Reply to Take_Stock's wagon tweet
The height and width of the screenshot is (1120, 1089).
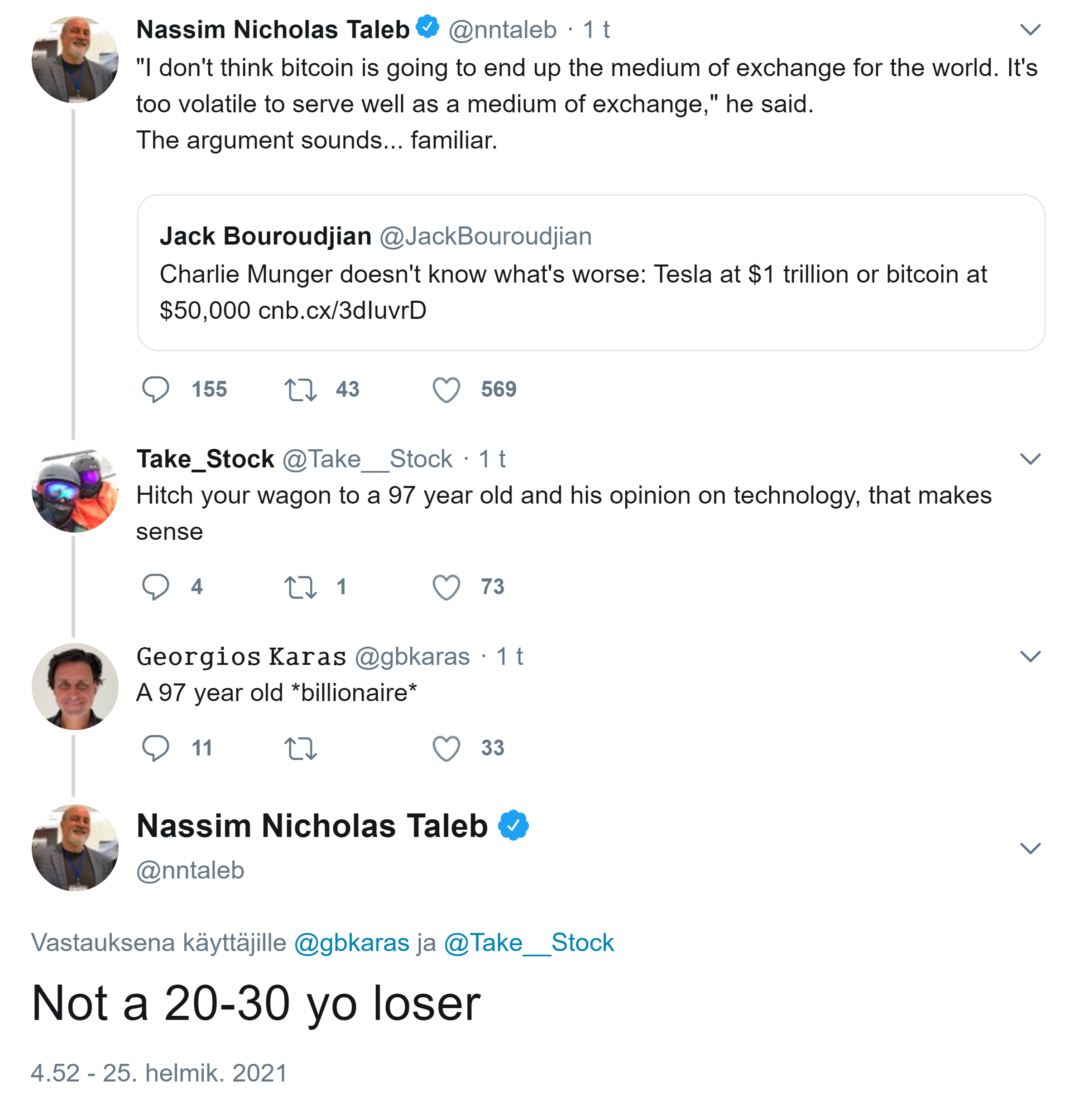pyautogui.click(x=155, y=587)
